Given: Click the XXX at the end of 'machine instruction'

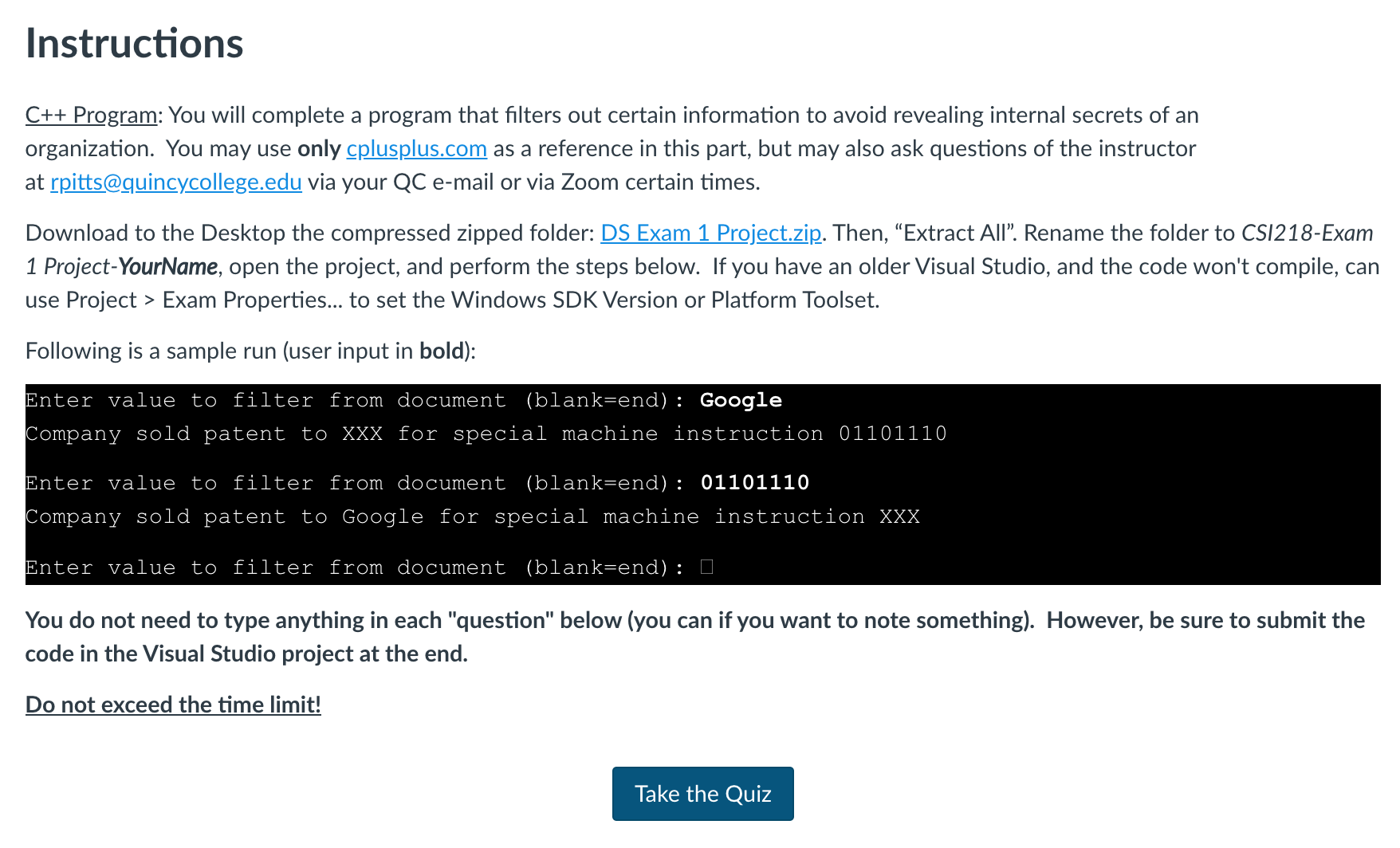Looking at the screenshot, I should click(899, 517).
